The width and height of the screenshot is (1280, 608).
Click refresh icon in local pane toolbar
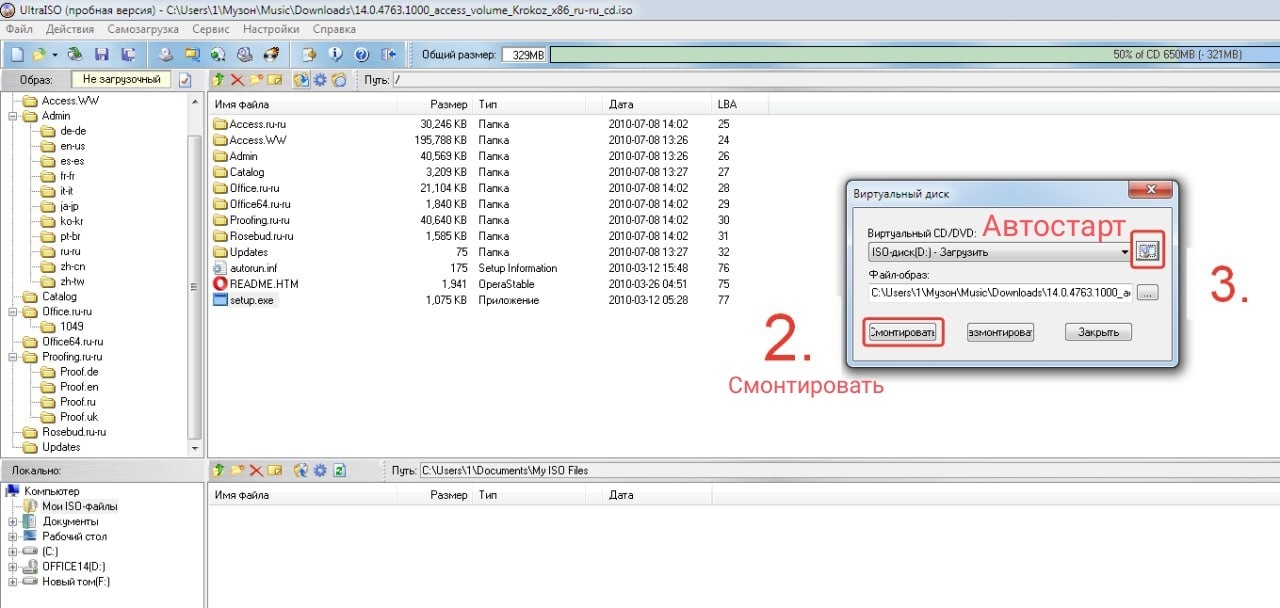coord(339,470)
